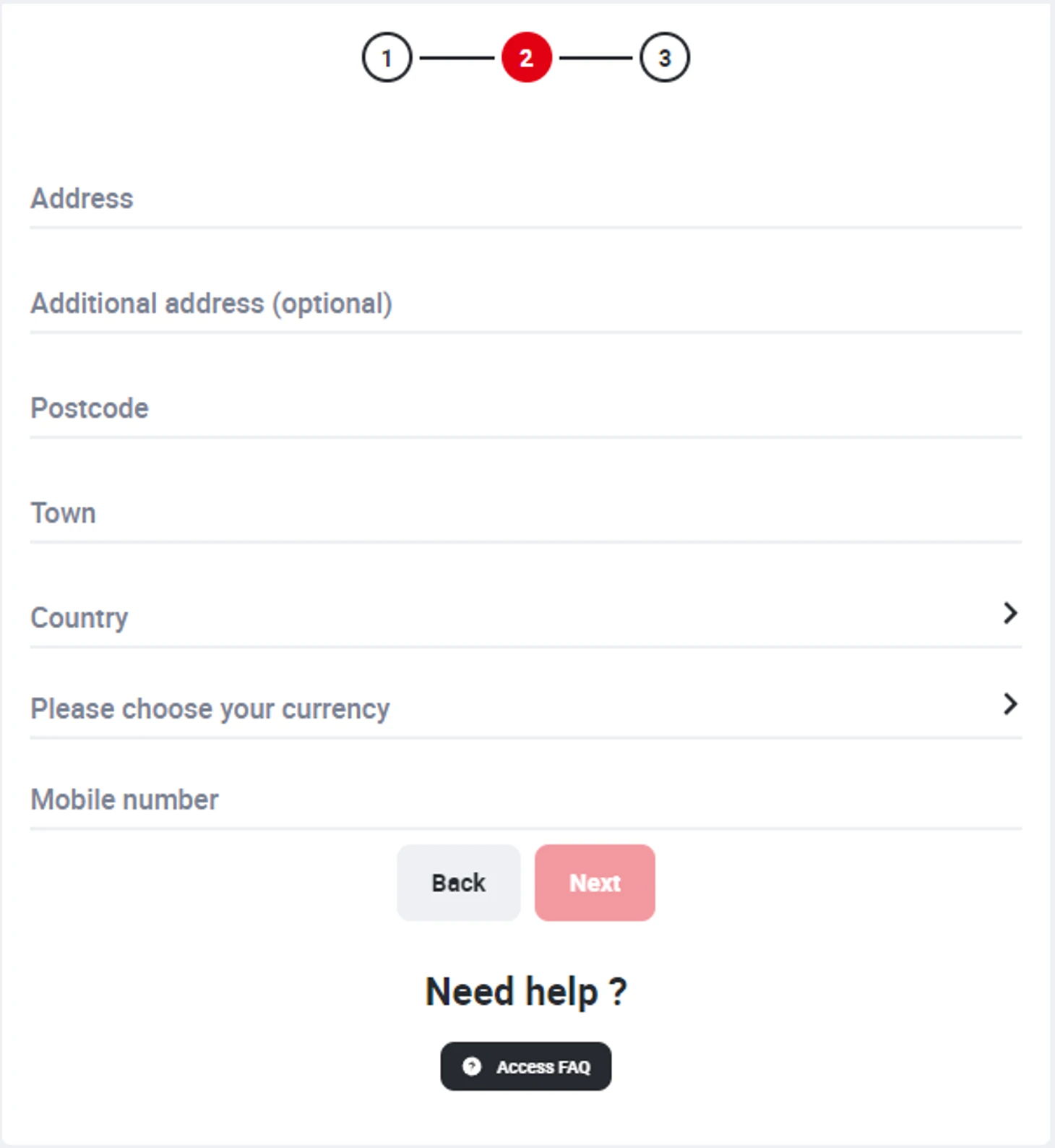Go to step 1 circle indicator
The width and height of the screenshot is (1055, 1148).
[387, 57]
